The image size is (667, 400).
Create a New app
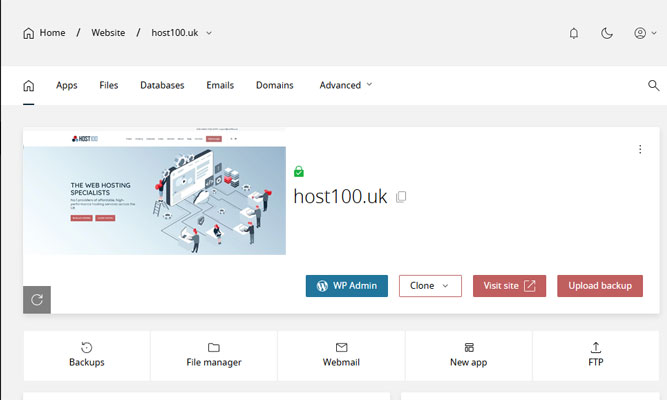pyautogui.click(x=468, y=355)
